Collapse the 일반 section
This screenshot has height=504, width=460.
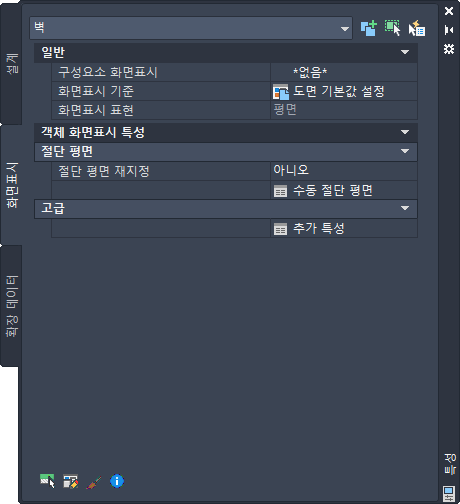405,52
